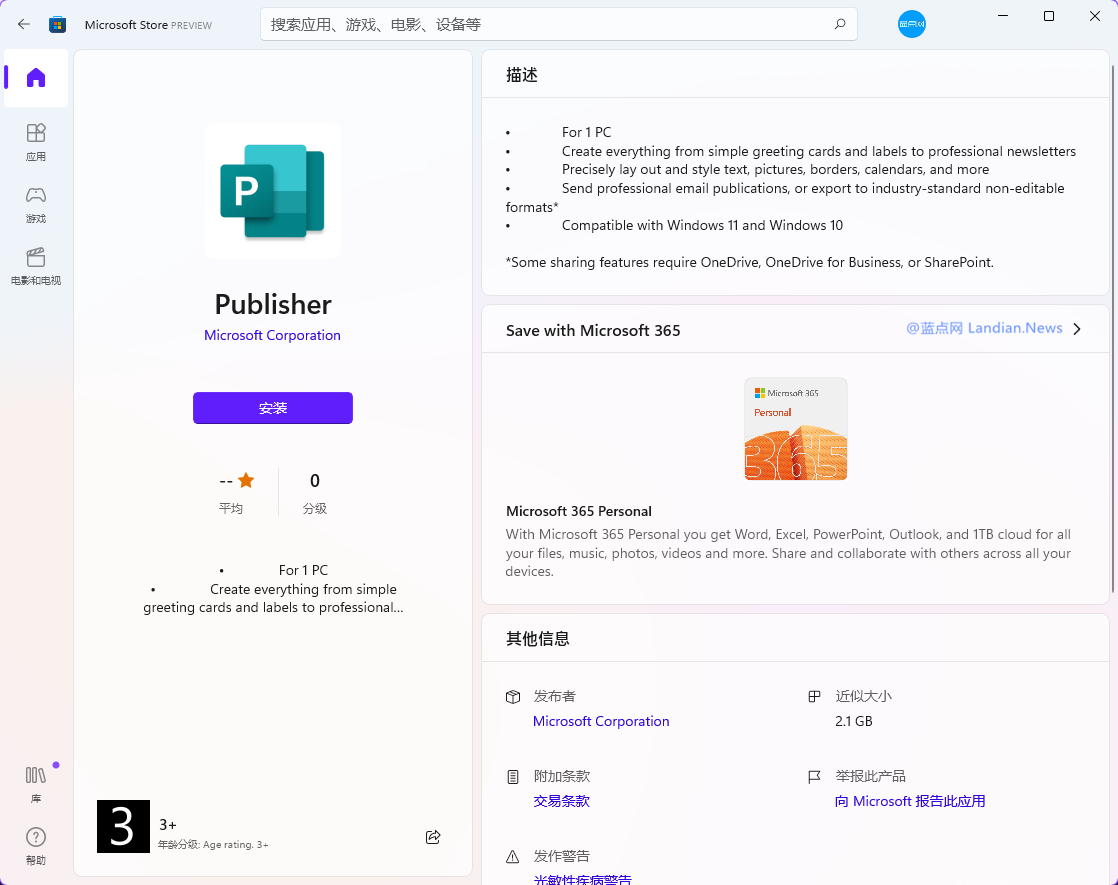Open the 库 (Library) in sidebar
The height and width of the screenshot is (885, 1118).
(36, 784)
